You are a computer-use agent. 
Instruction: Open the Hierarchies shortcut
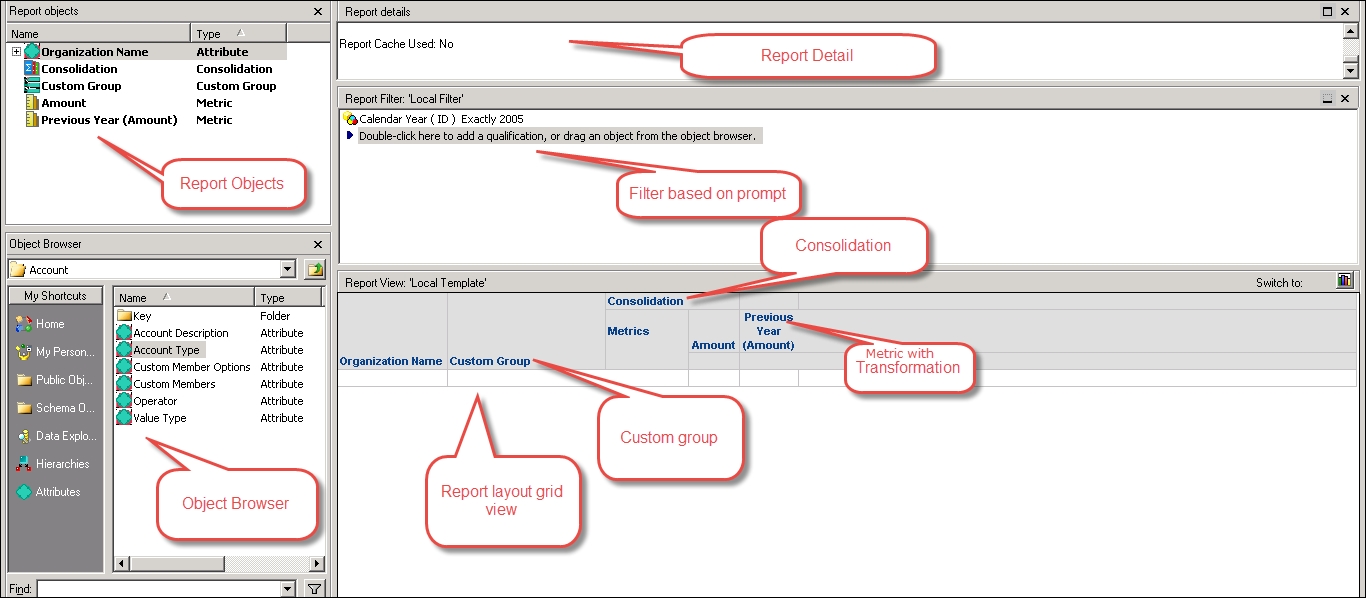click(53, 464)
